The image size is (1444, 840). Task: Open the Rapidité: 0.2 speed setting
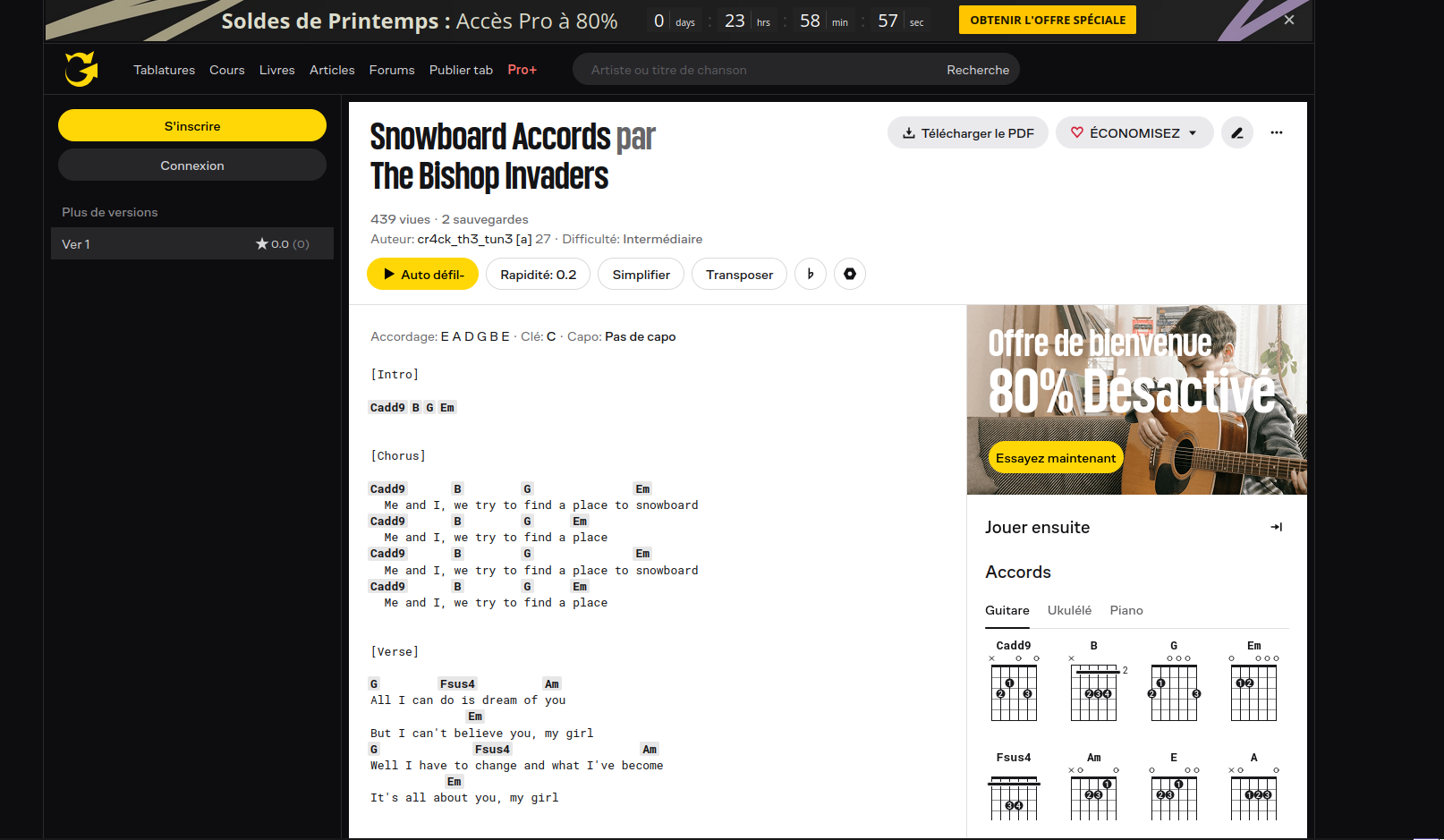tap(538, 274)
